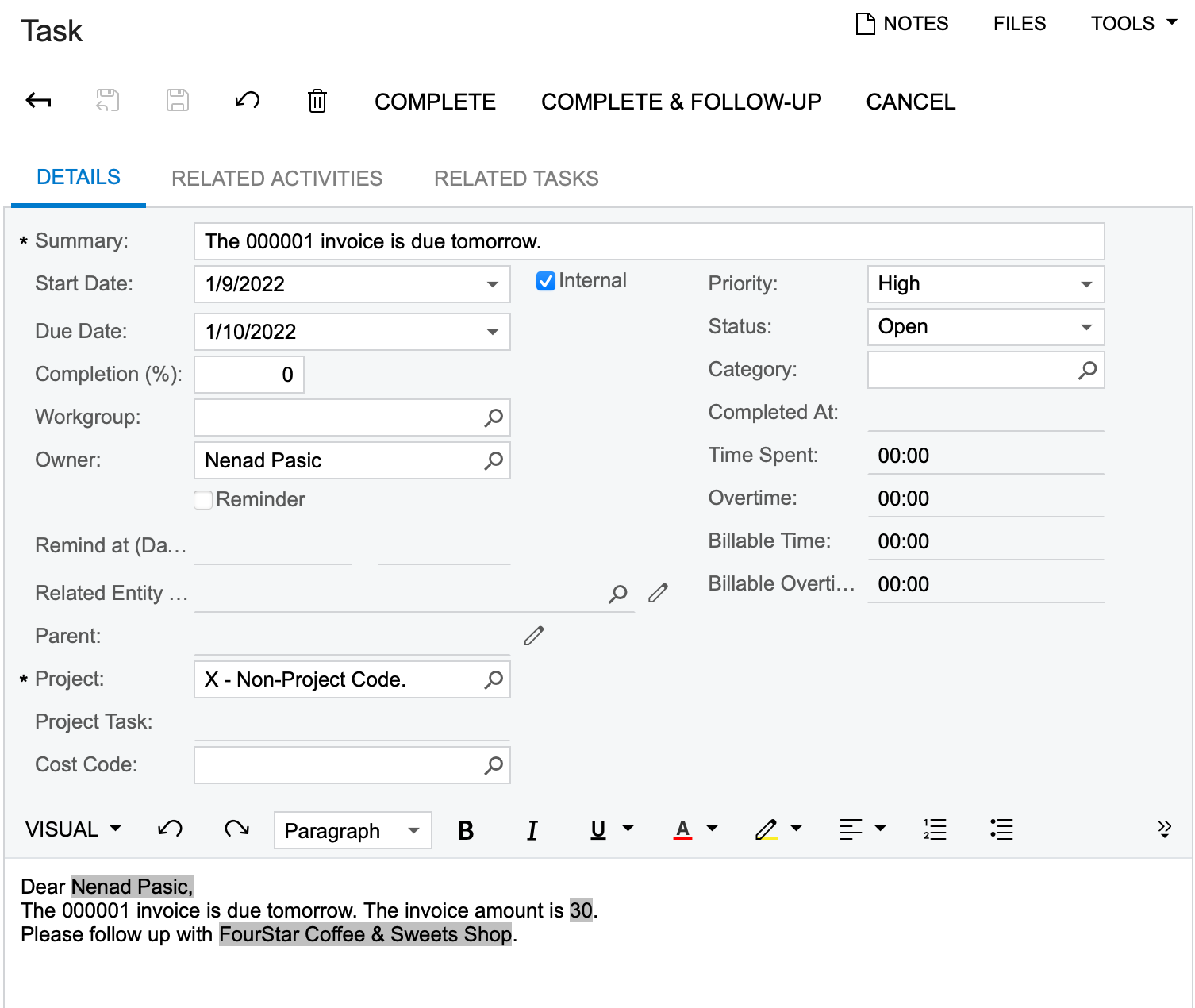Open the Related Tasks tab
This screenshot has width=1195, height=1008.
(x=516, y=179)
